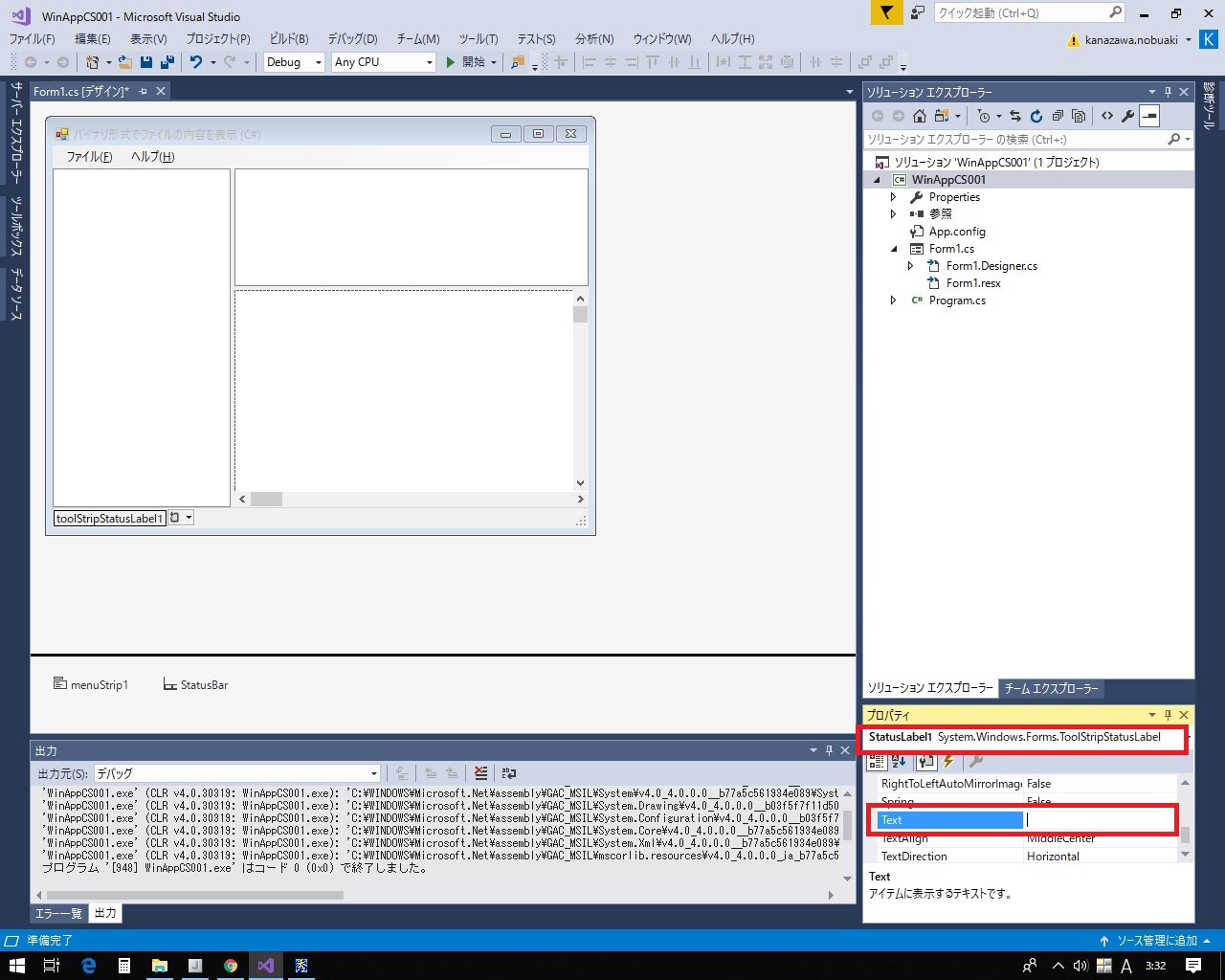This screenshot has height=980, width=1225.
Task: Switch to the エラー一覧 error list tab
Action: tap(58, 914)
